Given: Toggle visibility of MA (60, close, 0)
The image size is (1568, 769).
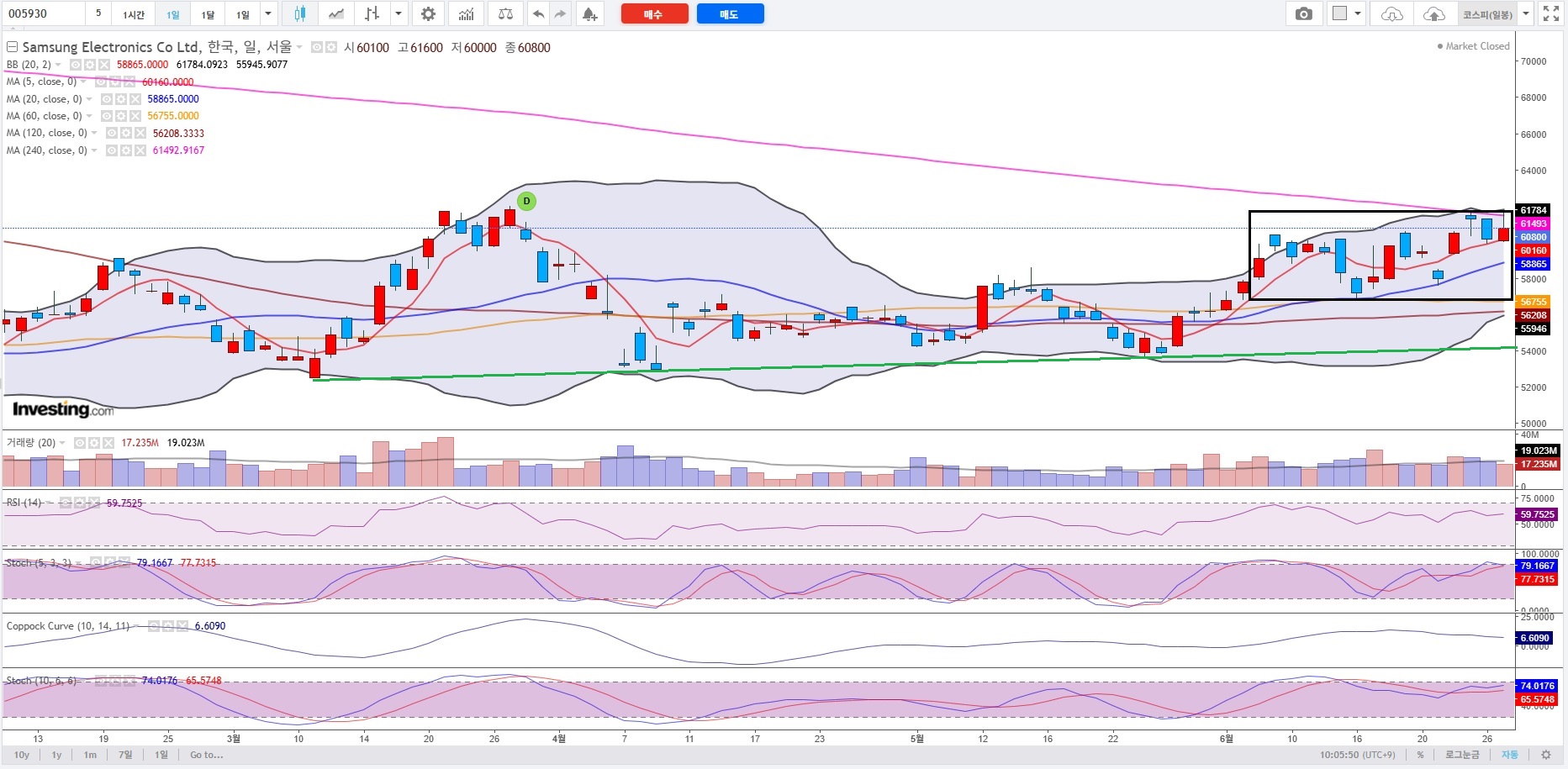Looking at the screenshot, I should point(106,116).
